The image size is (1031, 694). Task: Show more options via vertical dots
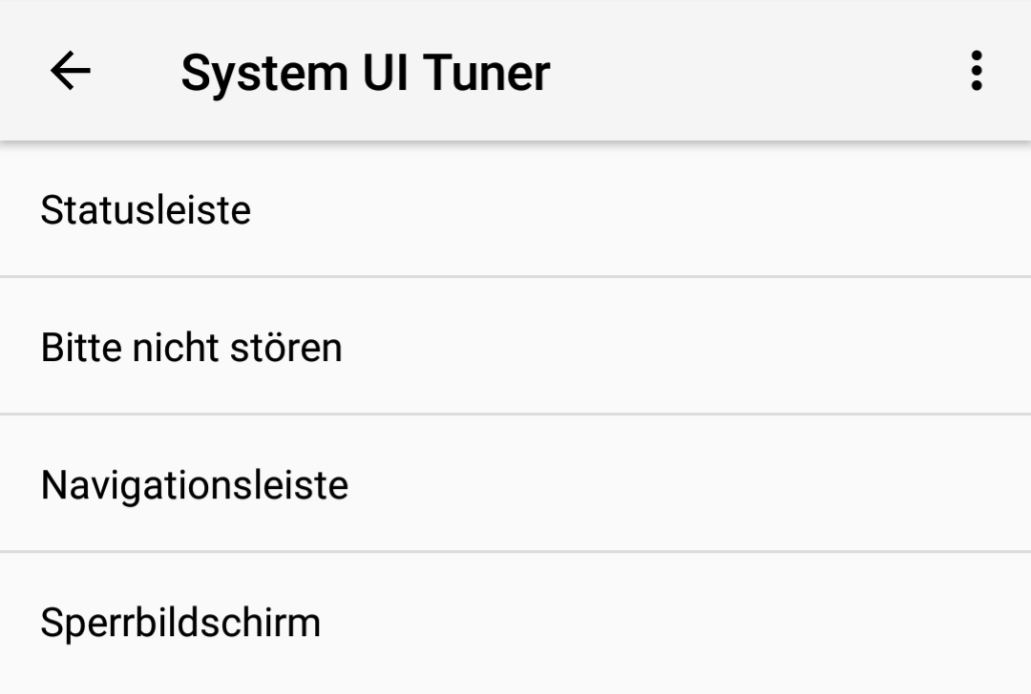pyautogui.click(x=976, y=72)
